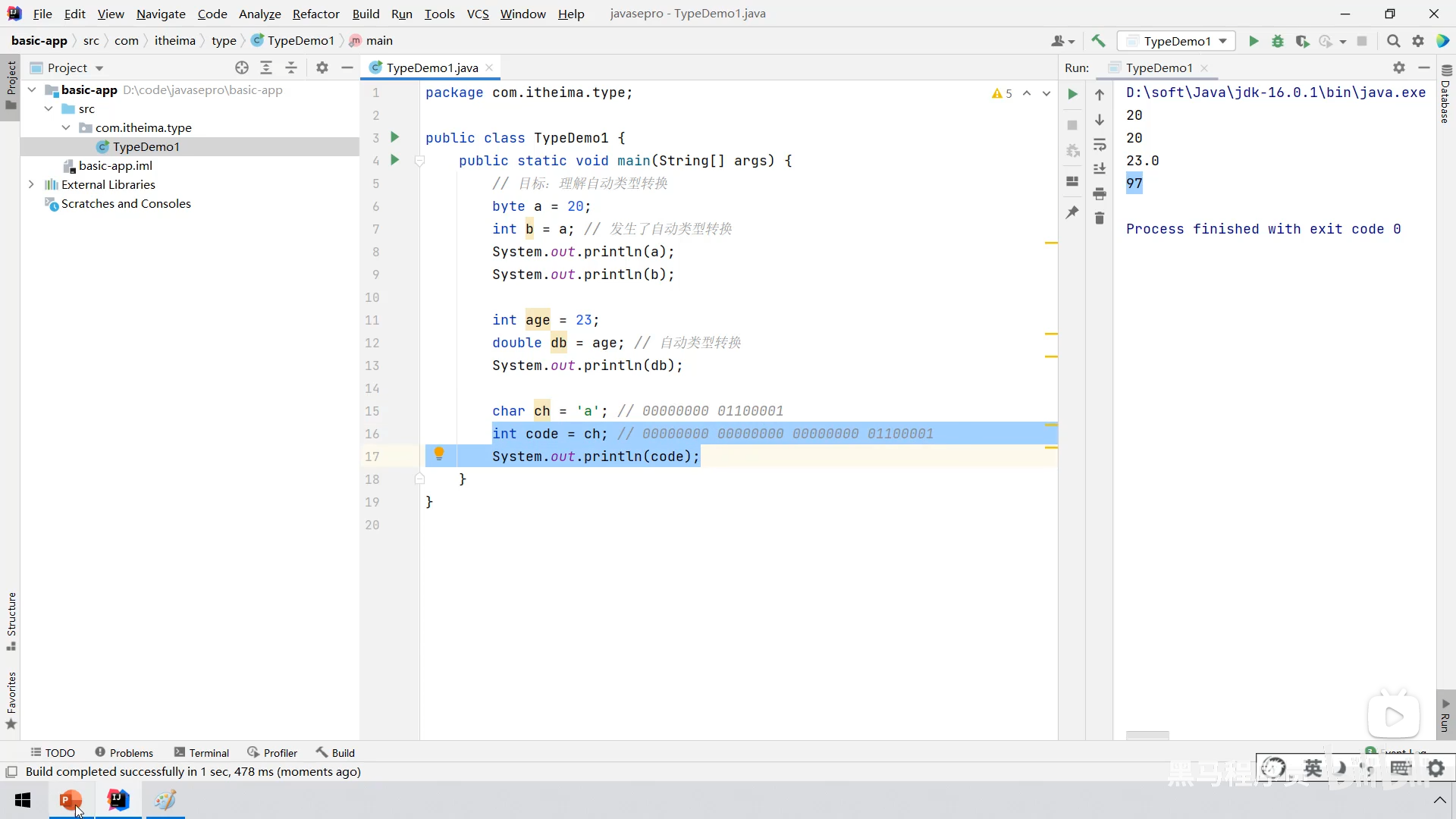Open the Terminal tool window
The width and height of the screenshot is (1456, 819).
[202, 752]
